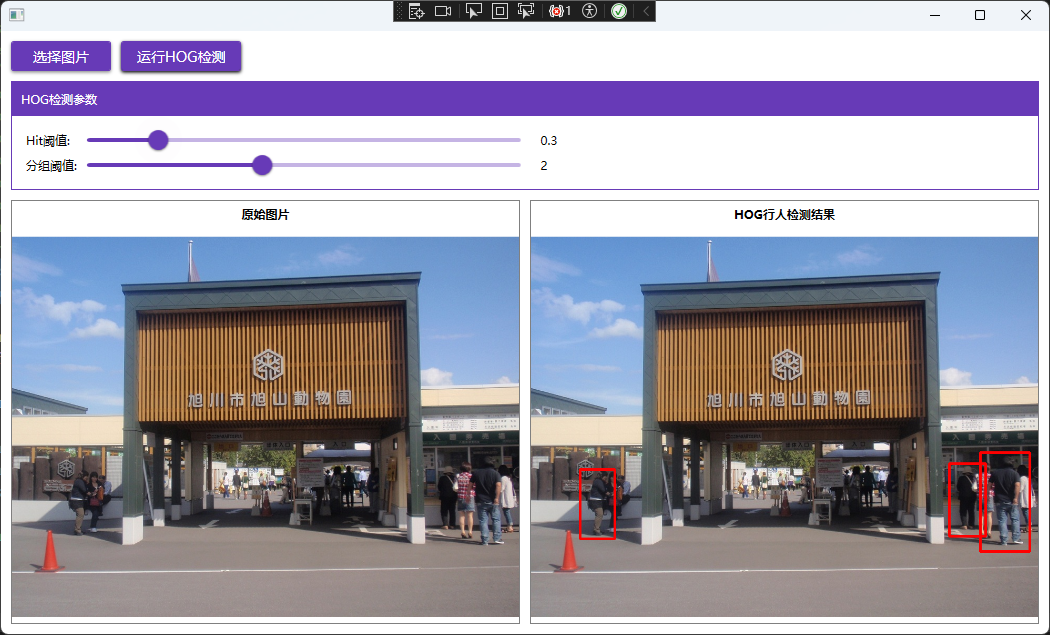Open binding failures indicator showing 1

[x=560, y=11]
